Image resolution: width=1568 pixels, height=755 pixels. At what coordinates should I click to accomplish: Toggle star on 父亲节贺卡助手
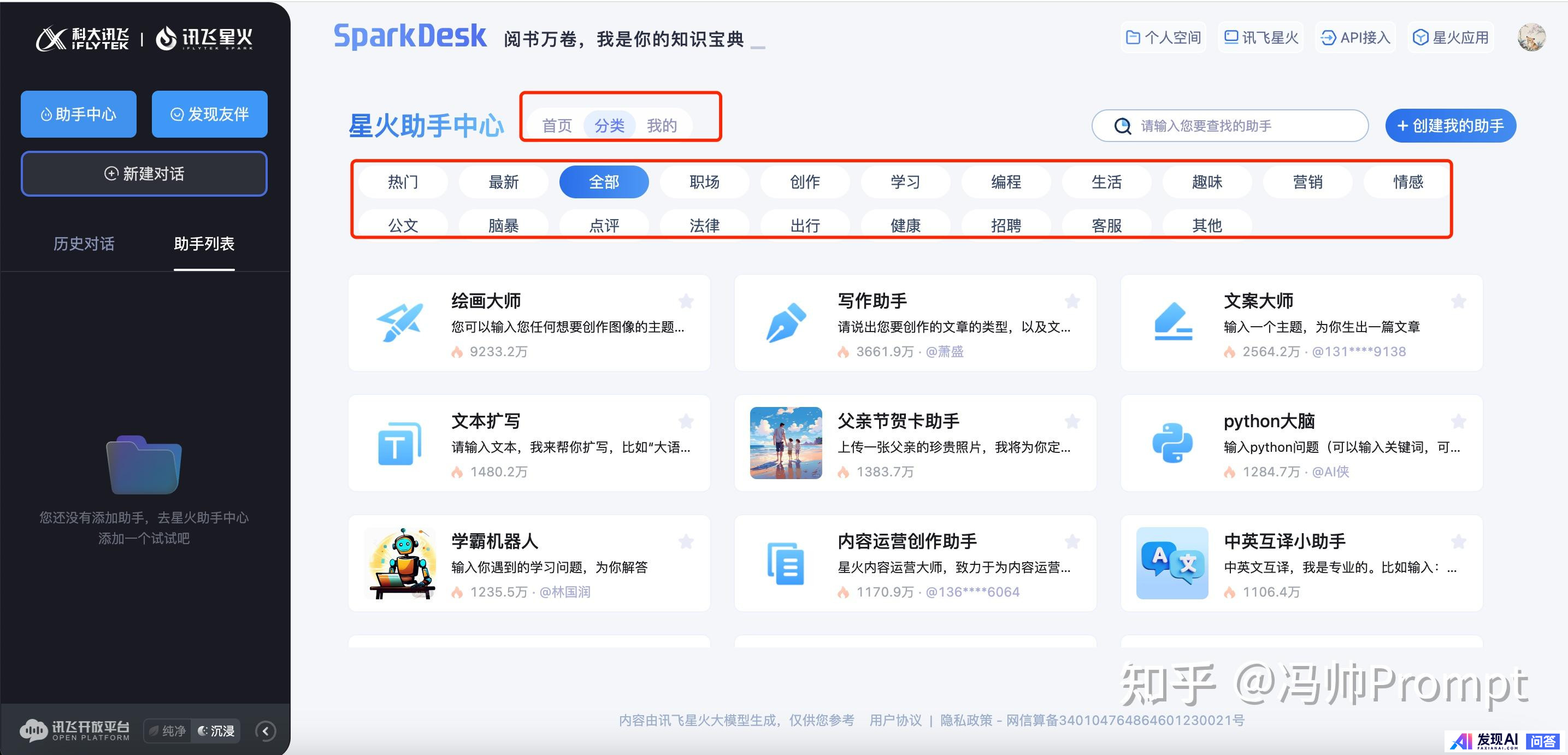(x=1072, y=421)
